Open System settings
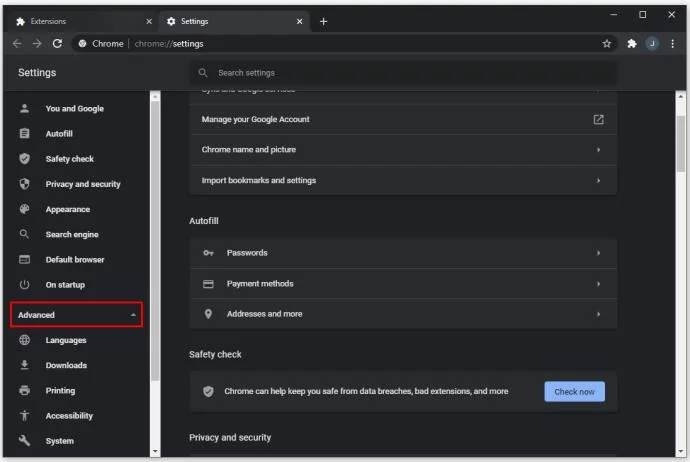Screen dimensions: 690x462 59,441
